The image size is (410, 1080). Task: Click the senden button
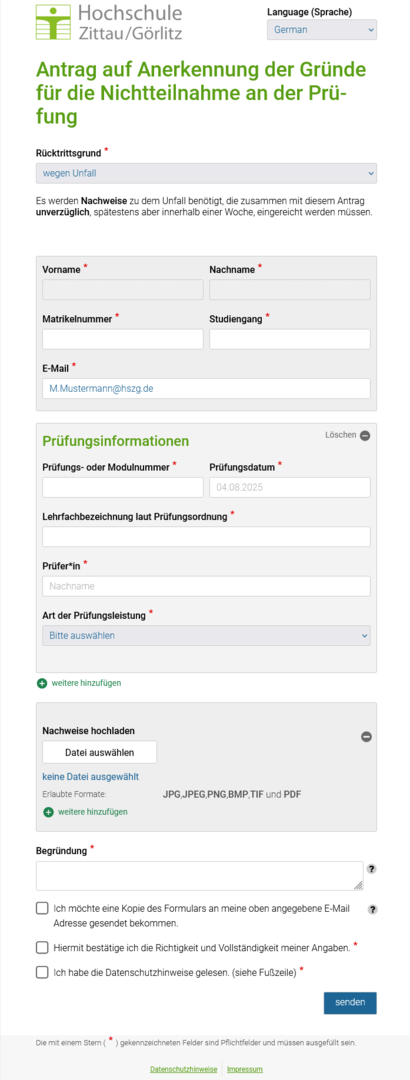350,1003
